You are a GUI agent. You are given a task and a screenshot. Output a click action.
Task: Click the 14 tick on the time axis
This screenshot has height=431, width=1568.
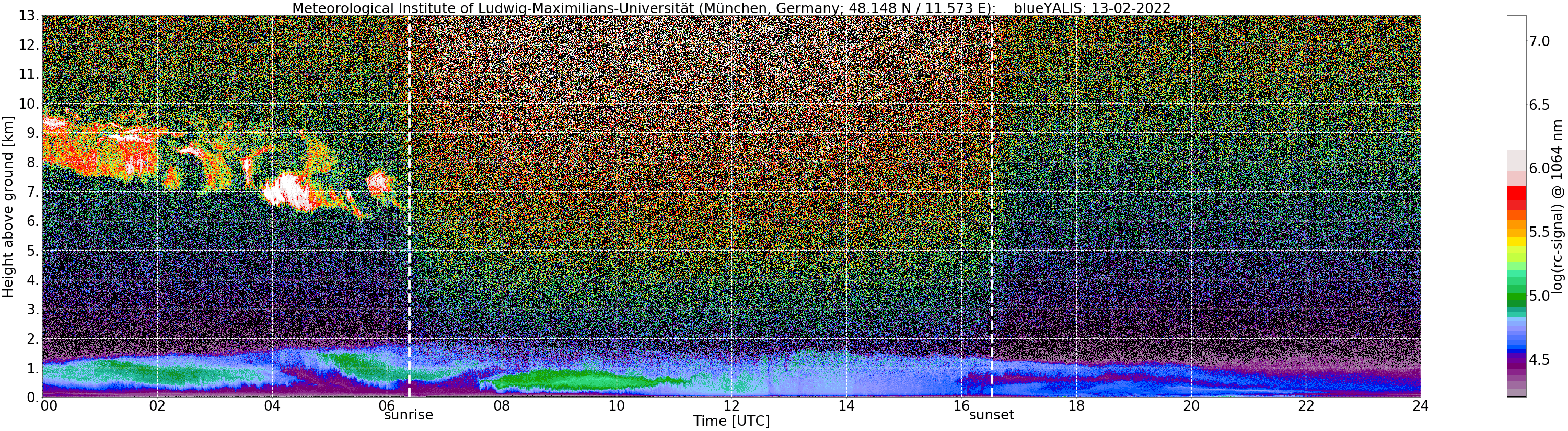[846, 405]
